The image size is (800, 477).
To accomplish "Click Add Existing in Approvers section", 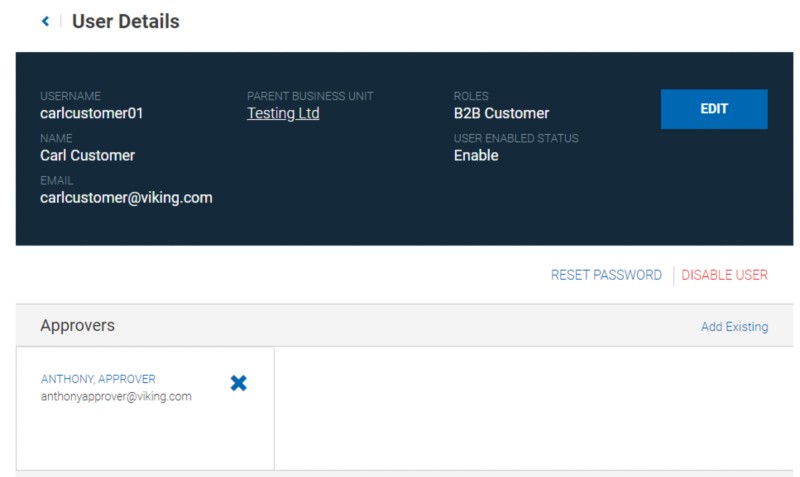I will click(x=734, y=327).
